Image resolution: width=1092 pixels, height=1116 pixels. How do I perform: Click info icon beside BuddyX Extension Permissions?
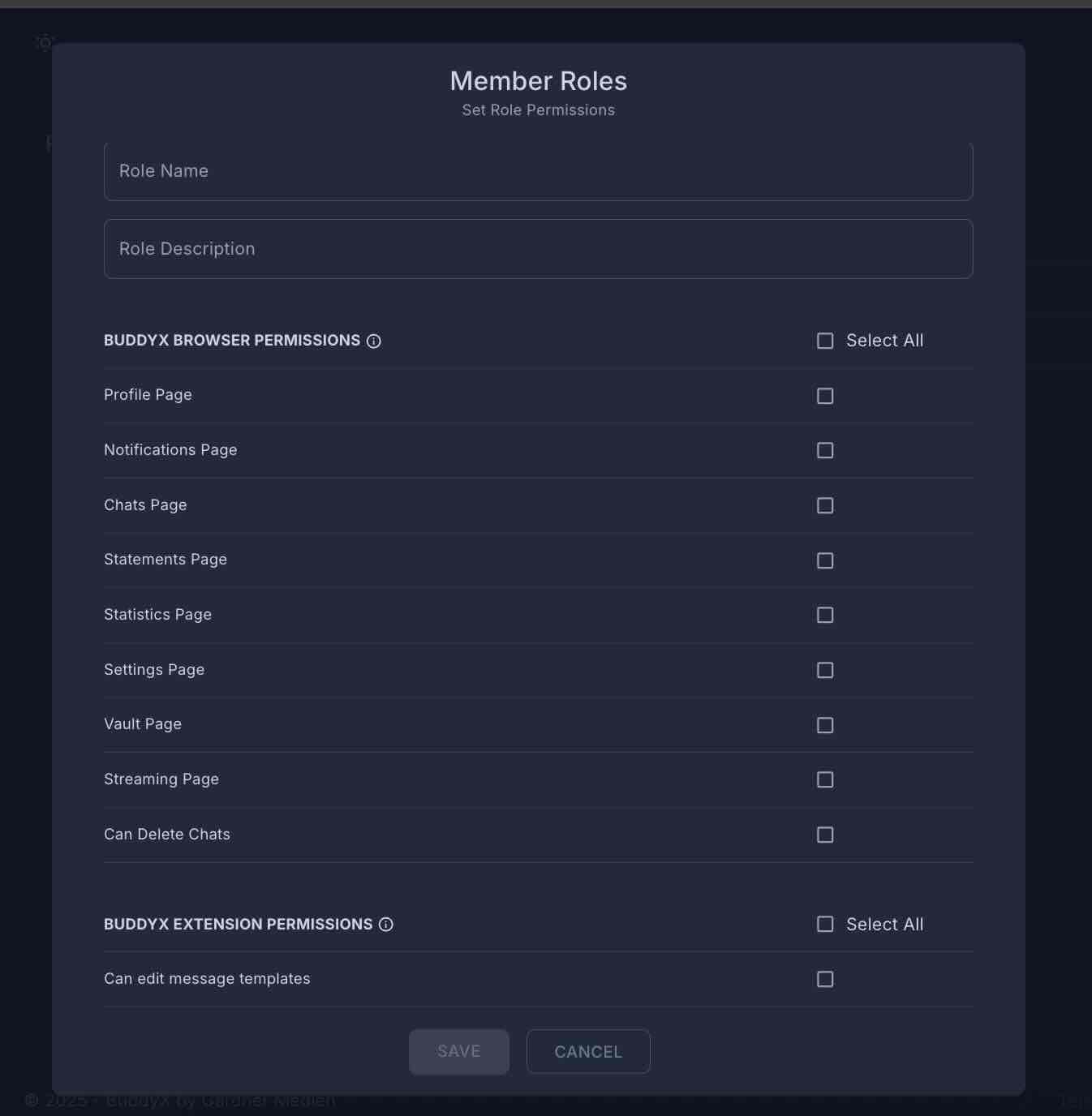click(386, 925)
